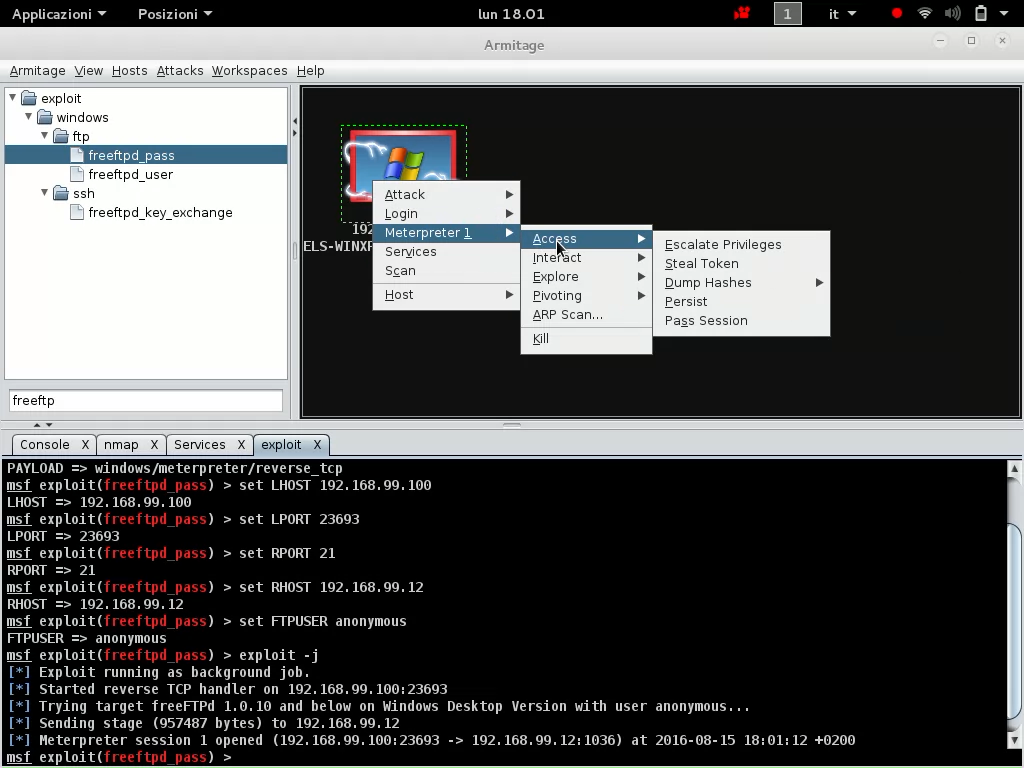Screen dimensions: 1024x768
Task: Open the Armitage menu
Action: click(x=37, y=71)
